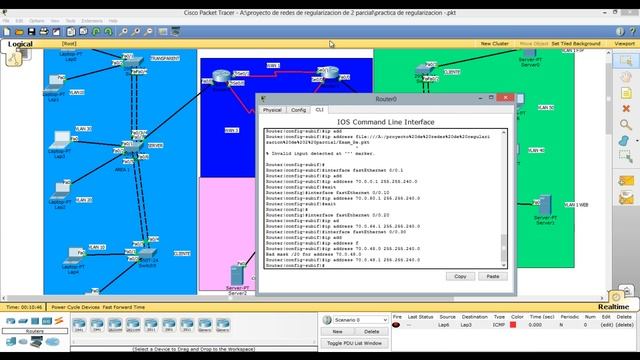Switch to the Logical workspace tab
Screen dimensions: 640x360
coord(20,44)
